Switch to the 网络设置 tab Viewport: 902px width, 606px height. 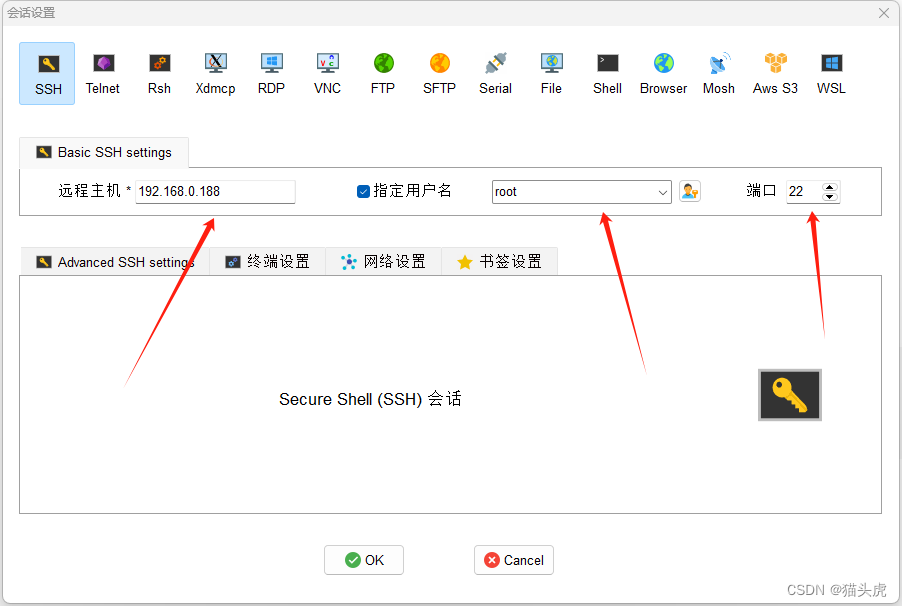pos(383,262)
